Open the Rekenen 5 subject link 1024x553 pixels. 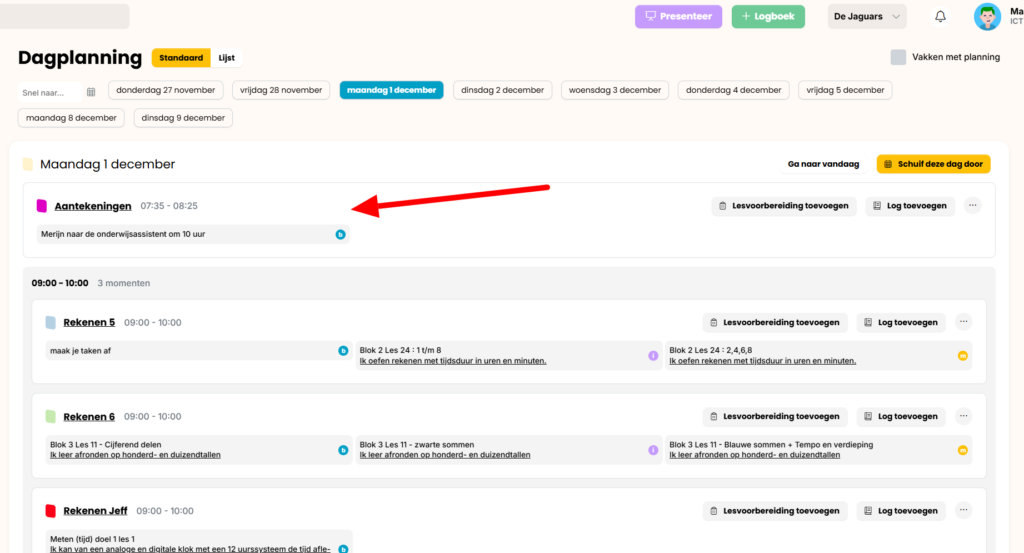(x=89, y=323)
